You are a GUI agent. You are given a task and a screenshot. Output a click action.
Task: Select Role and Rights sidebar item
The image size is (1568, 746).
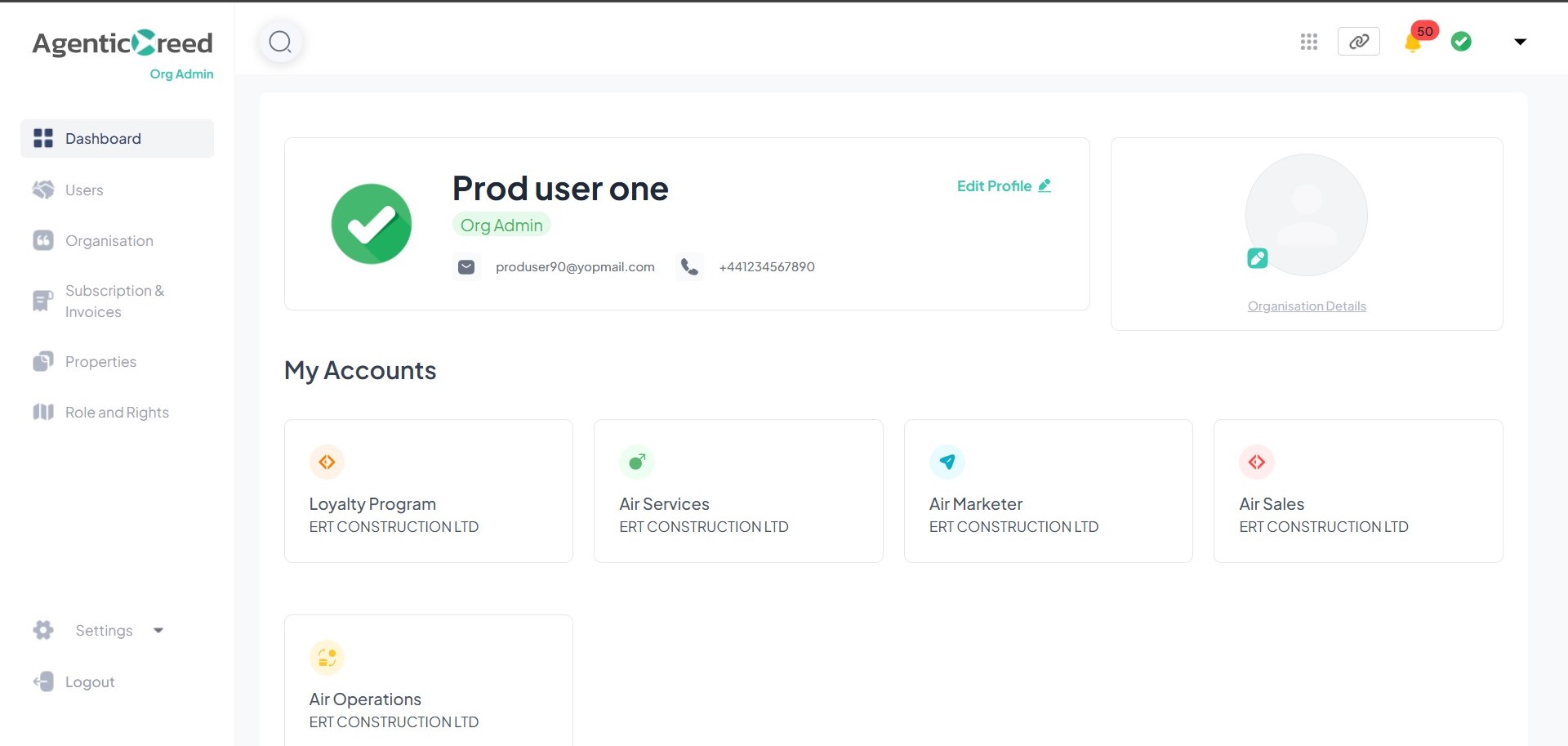click(117, 413)
